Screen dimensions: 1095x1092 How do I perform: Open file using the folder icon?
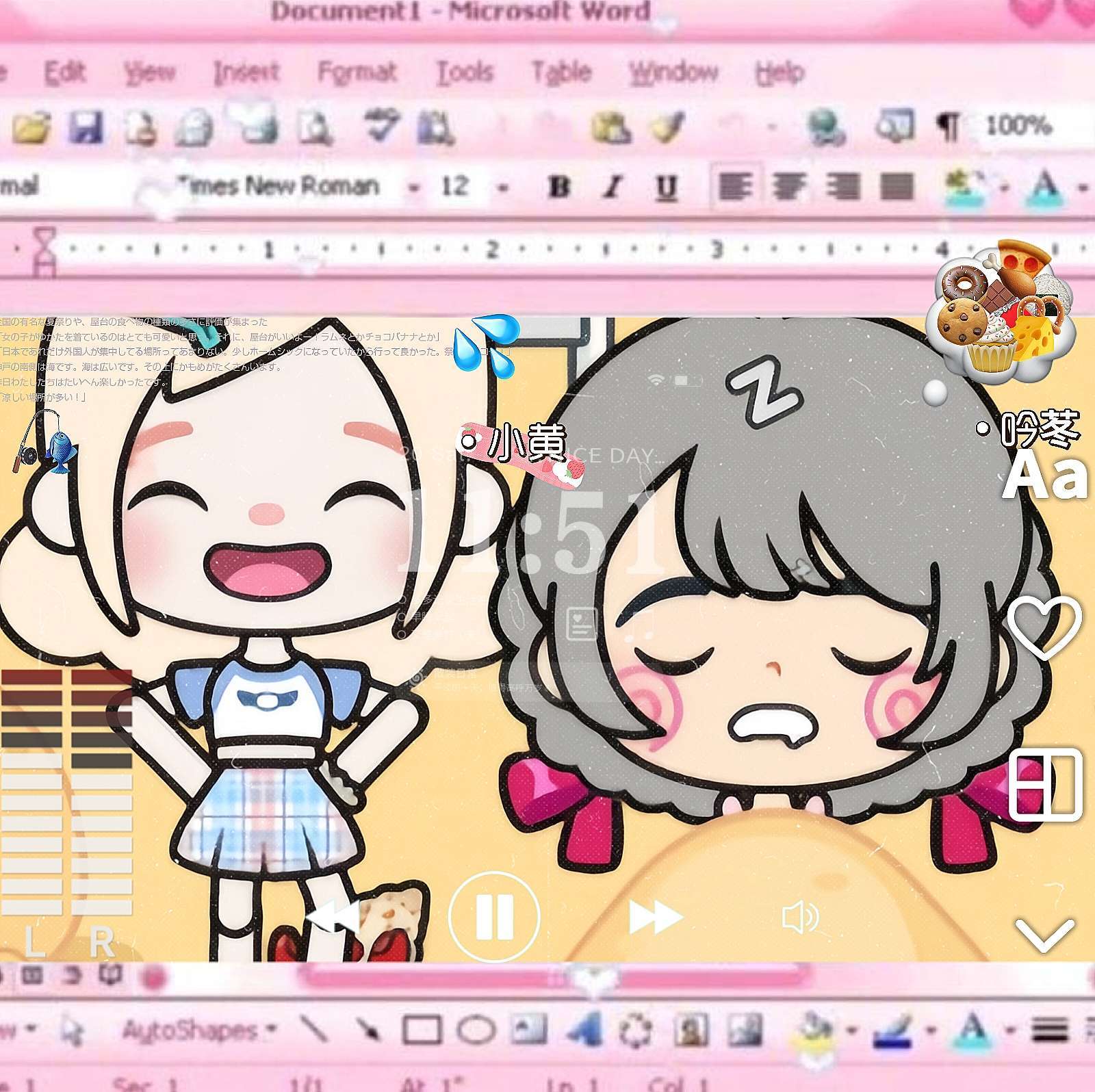coord(31,127)
